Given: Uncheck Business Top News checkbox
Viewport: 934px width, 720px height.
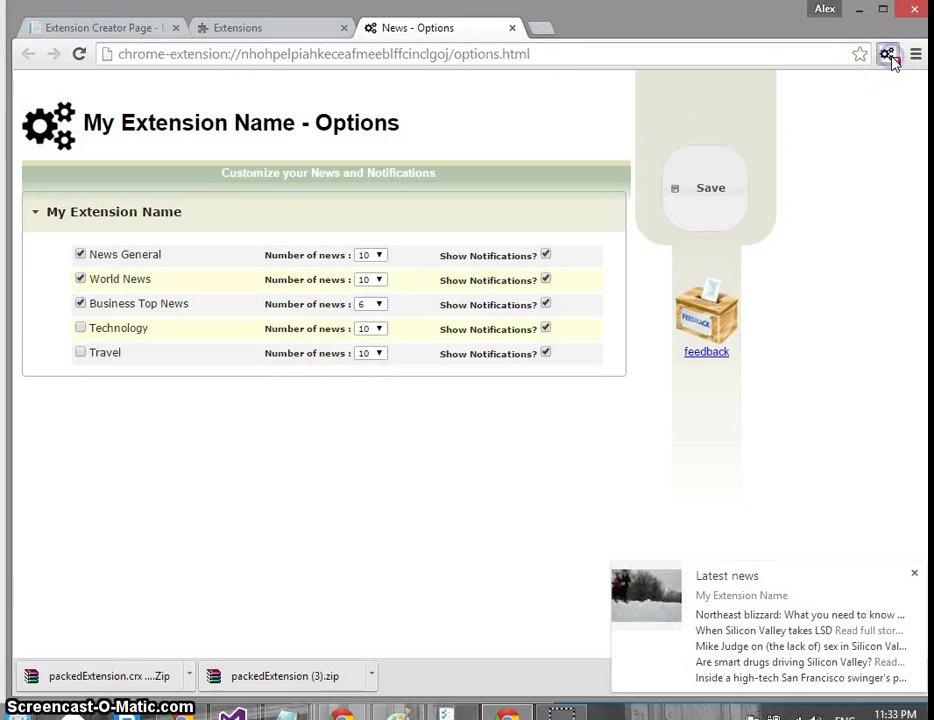Looking at the screenshot, I should tap(80, 303).
